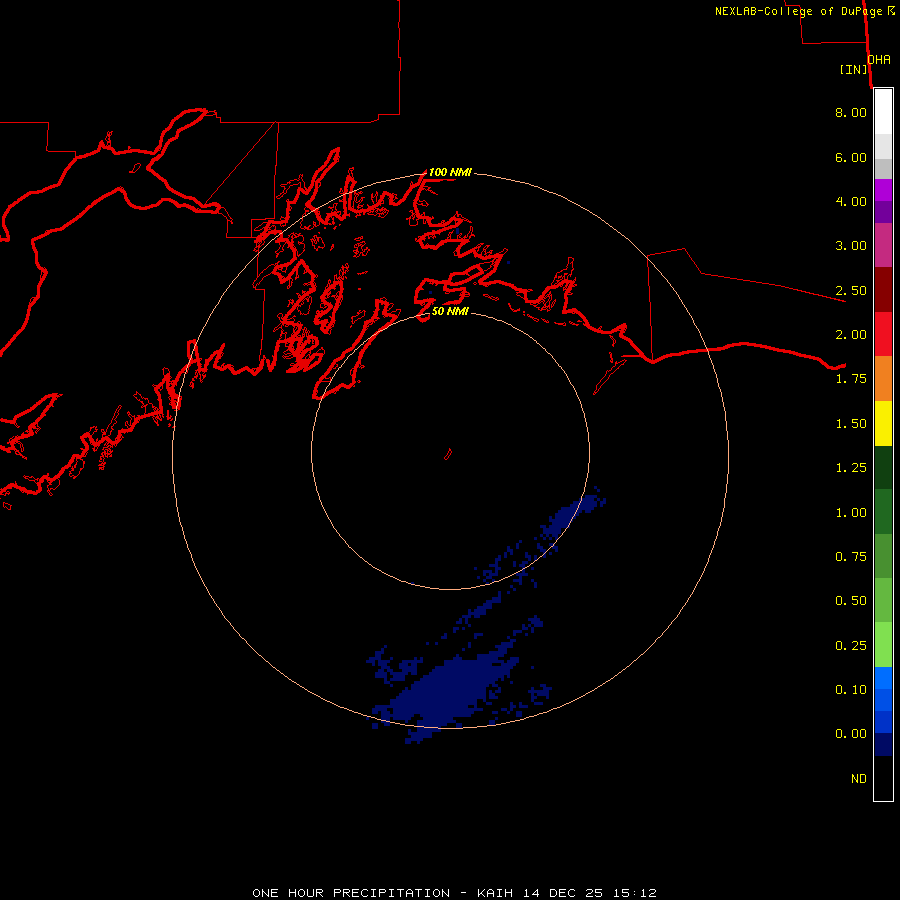
Task: Pick the black ND swatch
Action: point(883,778)
